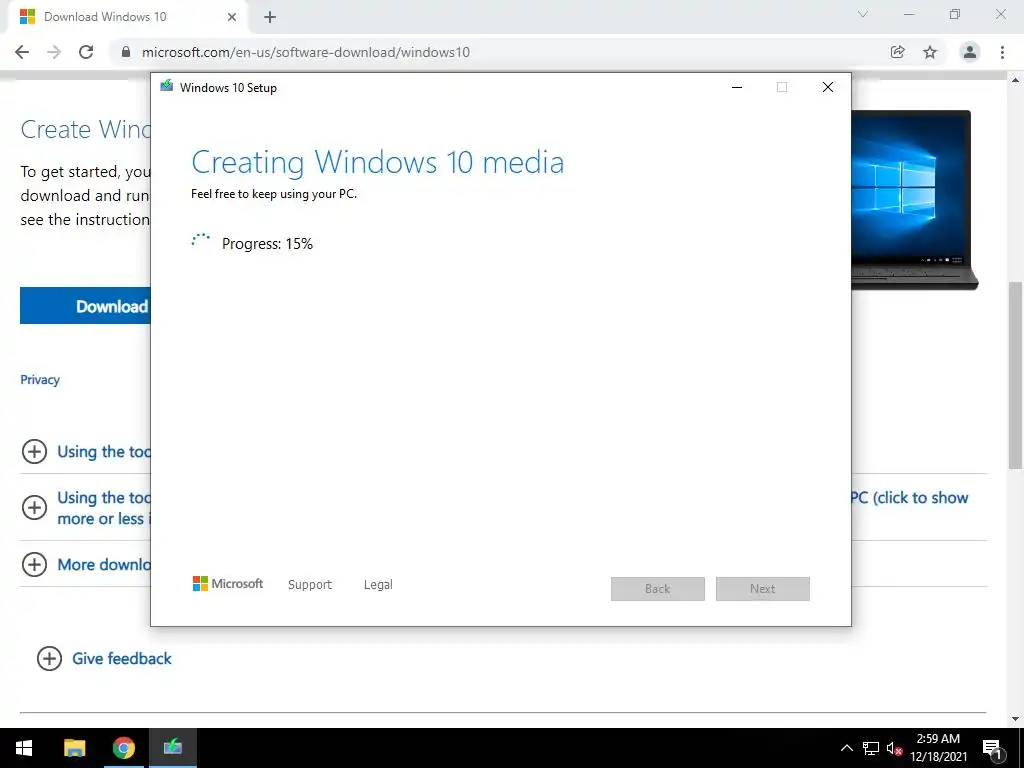Click the Progress: 15% text
1024x768 pixels.
(267, 244)
